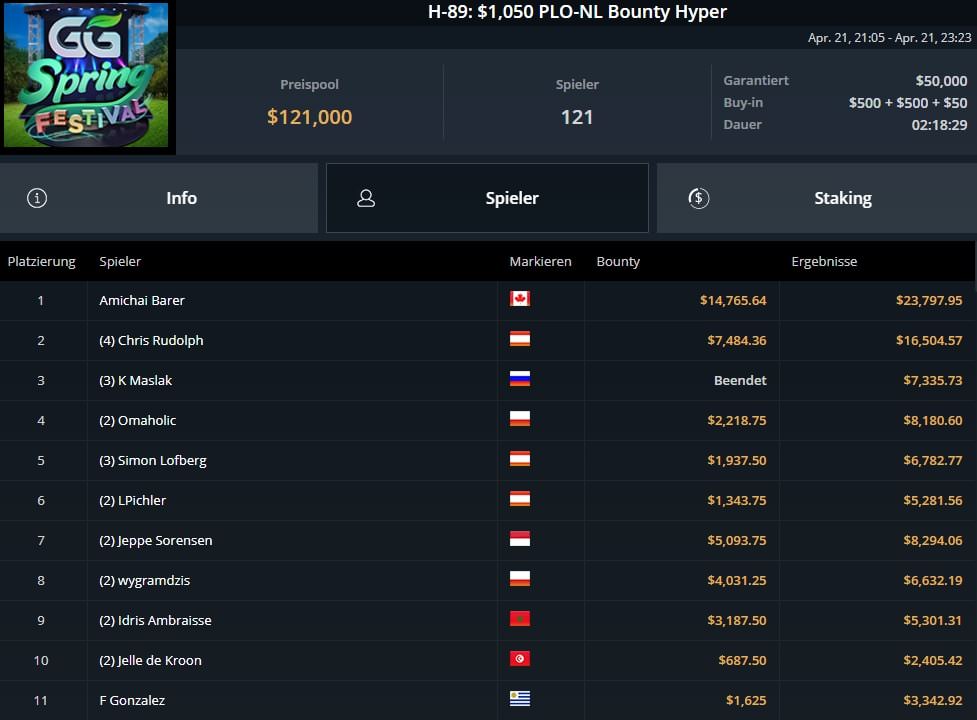Screen dimensions: 977x720
Task: Sort by Ergebnisse column header
Action: point(824,261)
